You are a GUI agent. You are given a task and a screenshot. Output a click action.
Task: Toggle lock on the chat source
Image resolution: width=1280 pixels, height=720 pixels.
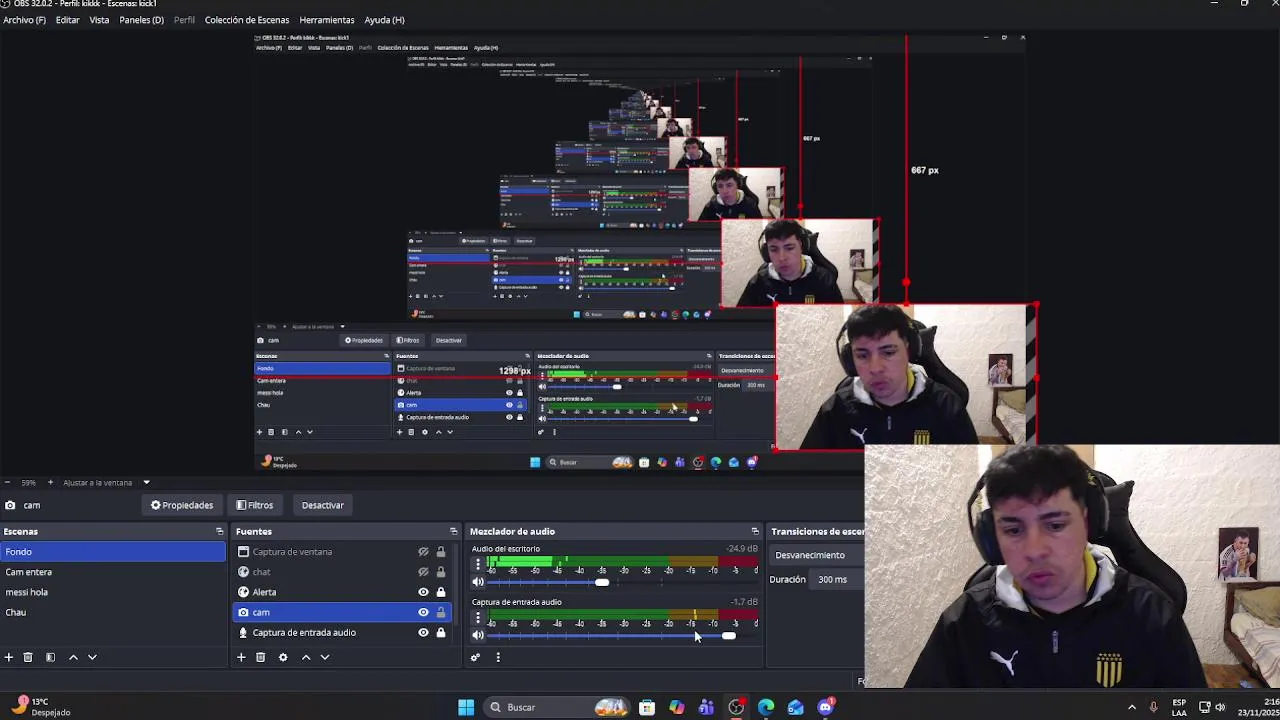(x=440, y=572)
